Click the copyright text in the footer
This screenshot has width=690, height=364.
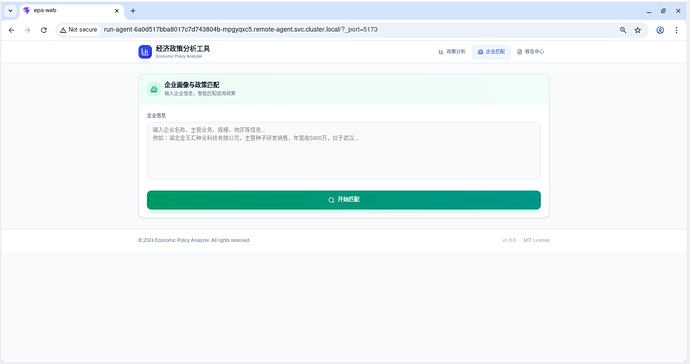(x=194, y=240)
